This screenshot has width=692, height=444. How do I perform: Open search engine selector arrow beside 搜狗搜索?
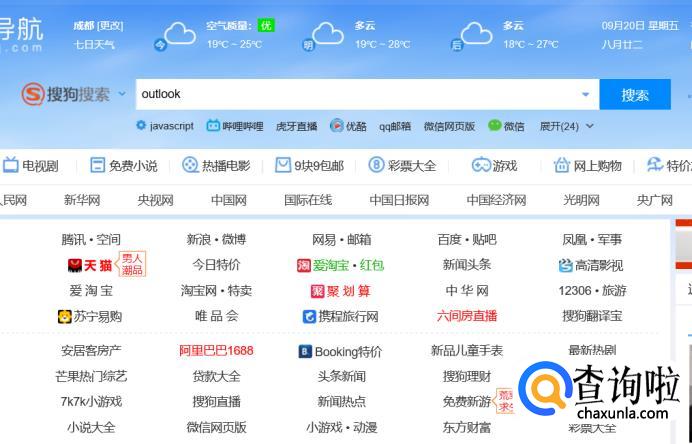click(122, 94)
